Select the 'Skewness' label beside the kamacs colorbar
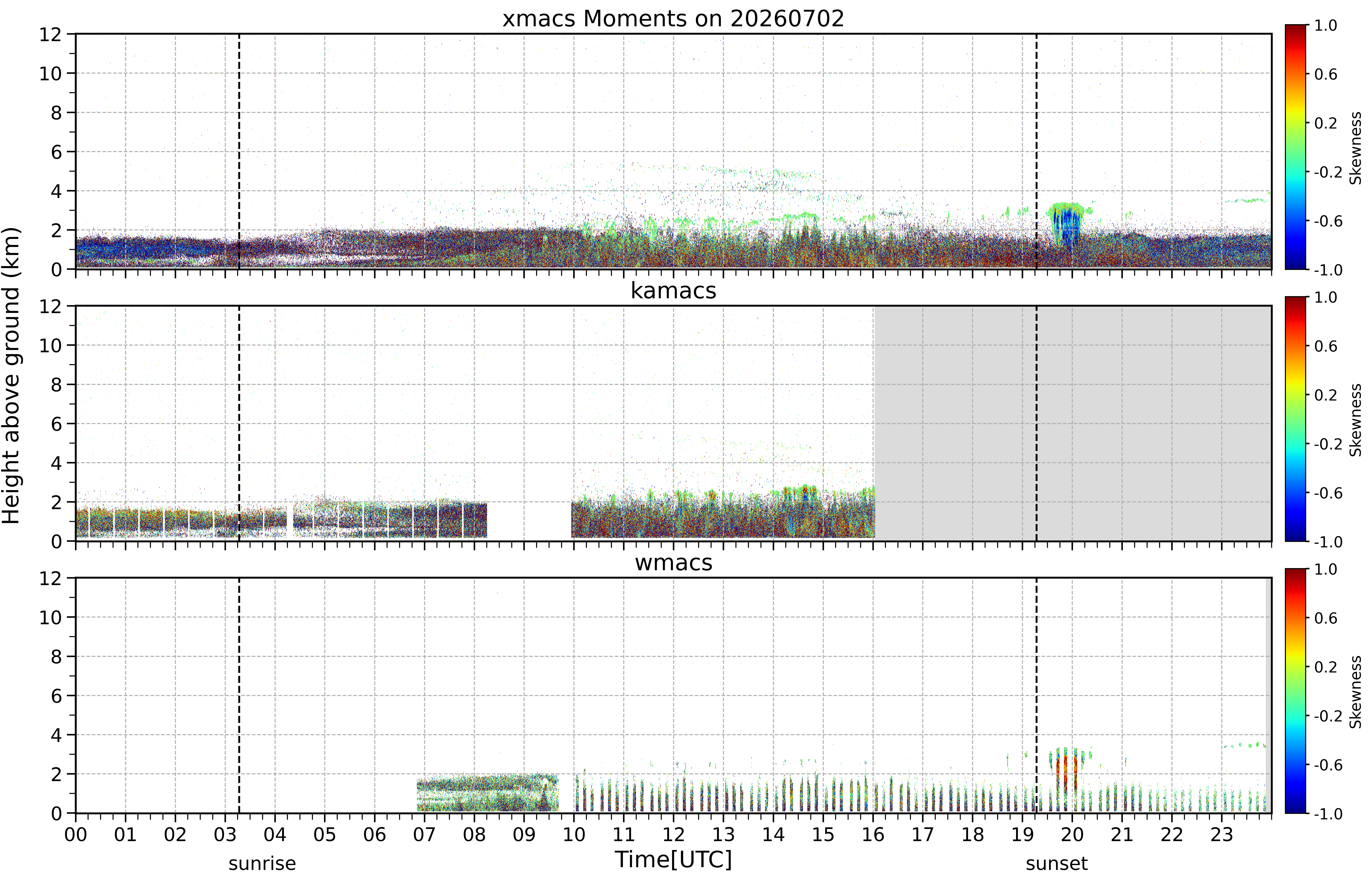Viewport: 1372px width, 883px height. (1355, 420)
